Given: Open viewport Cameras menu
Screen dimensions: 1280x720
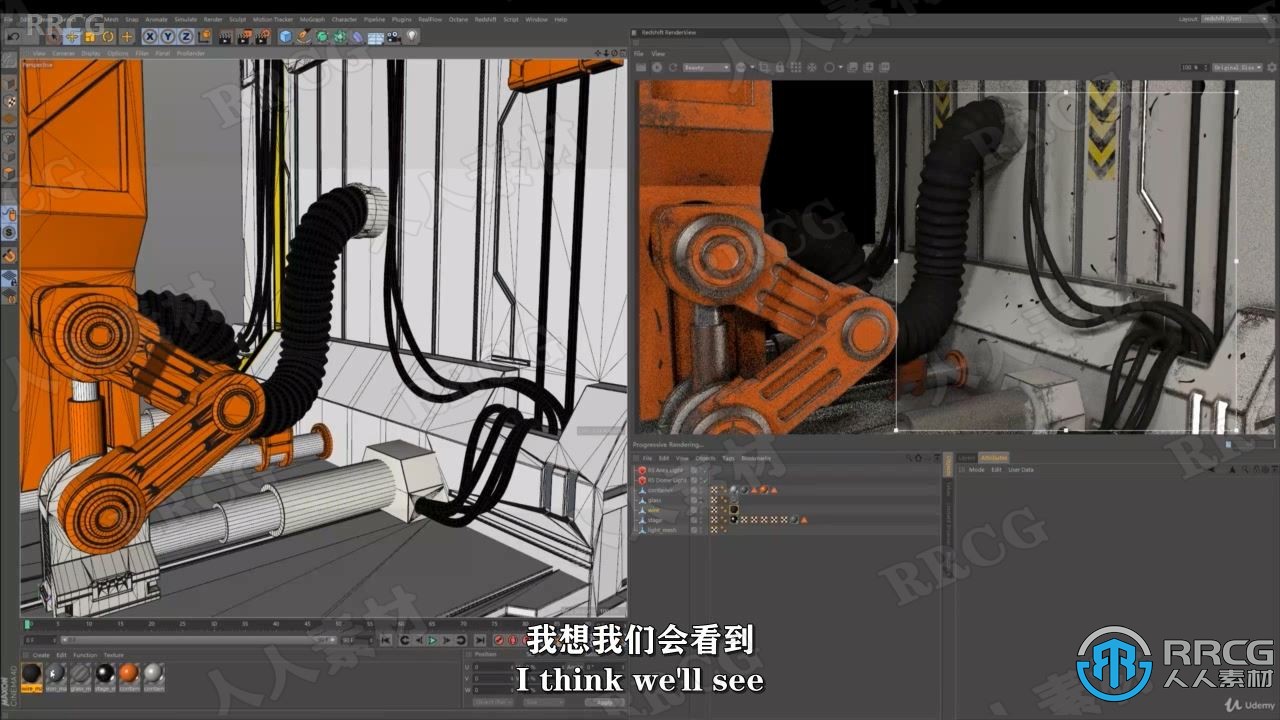Looking at the screenshot, I should pos(63,53).
